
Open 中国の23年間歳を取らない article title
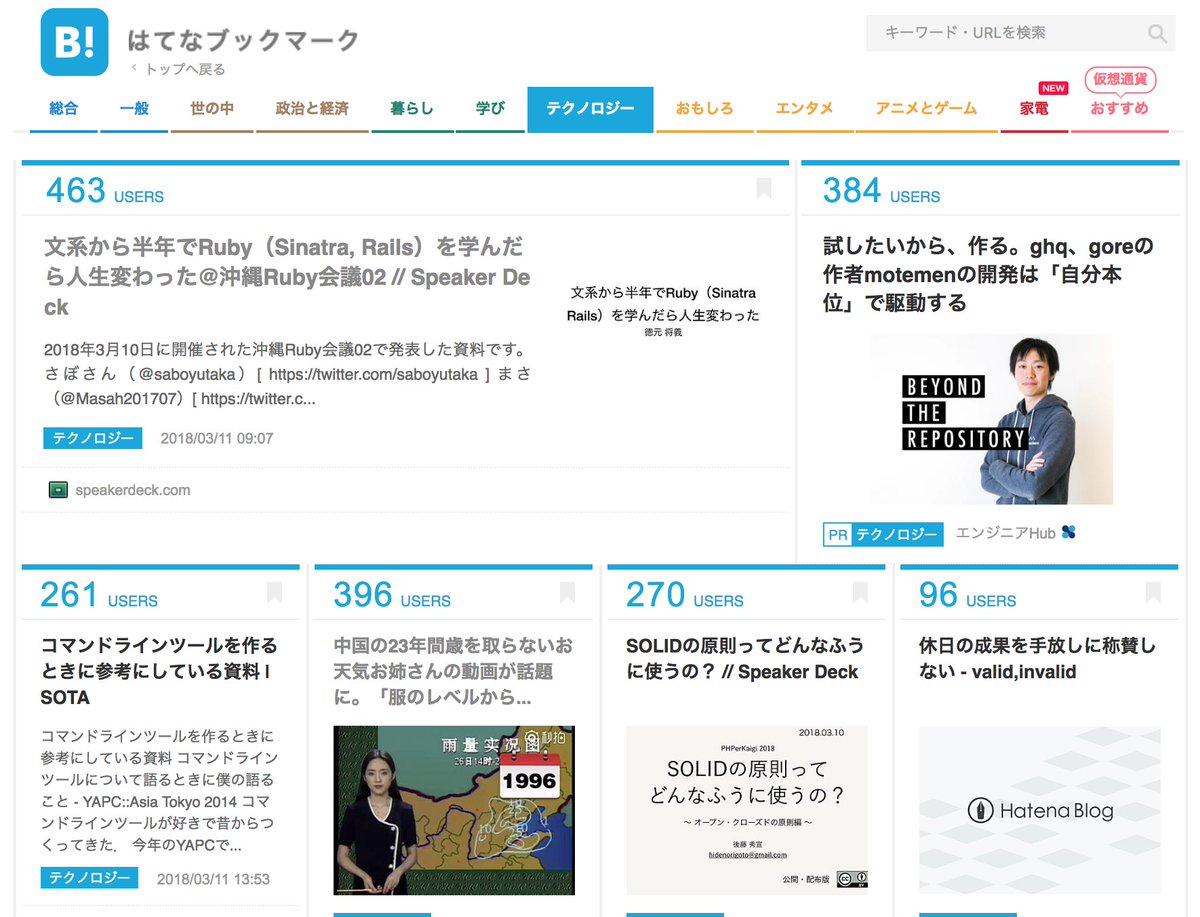tap(454, 671)
